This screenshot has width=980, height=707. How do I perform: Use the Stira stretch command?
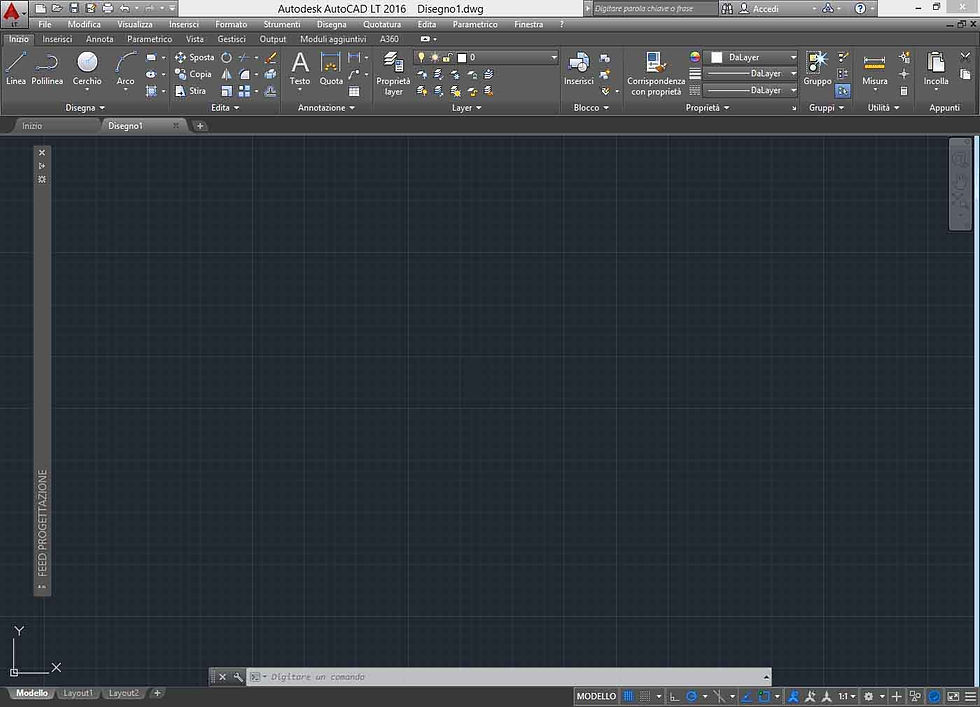191,91
